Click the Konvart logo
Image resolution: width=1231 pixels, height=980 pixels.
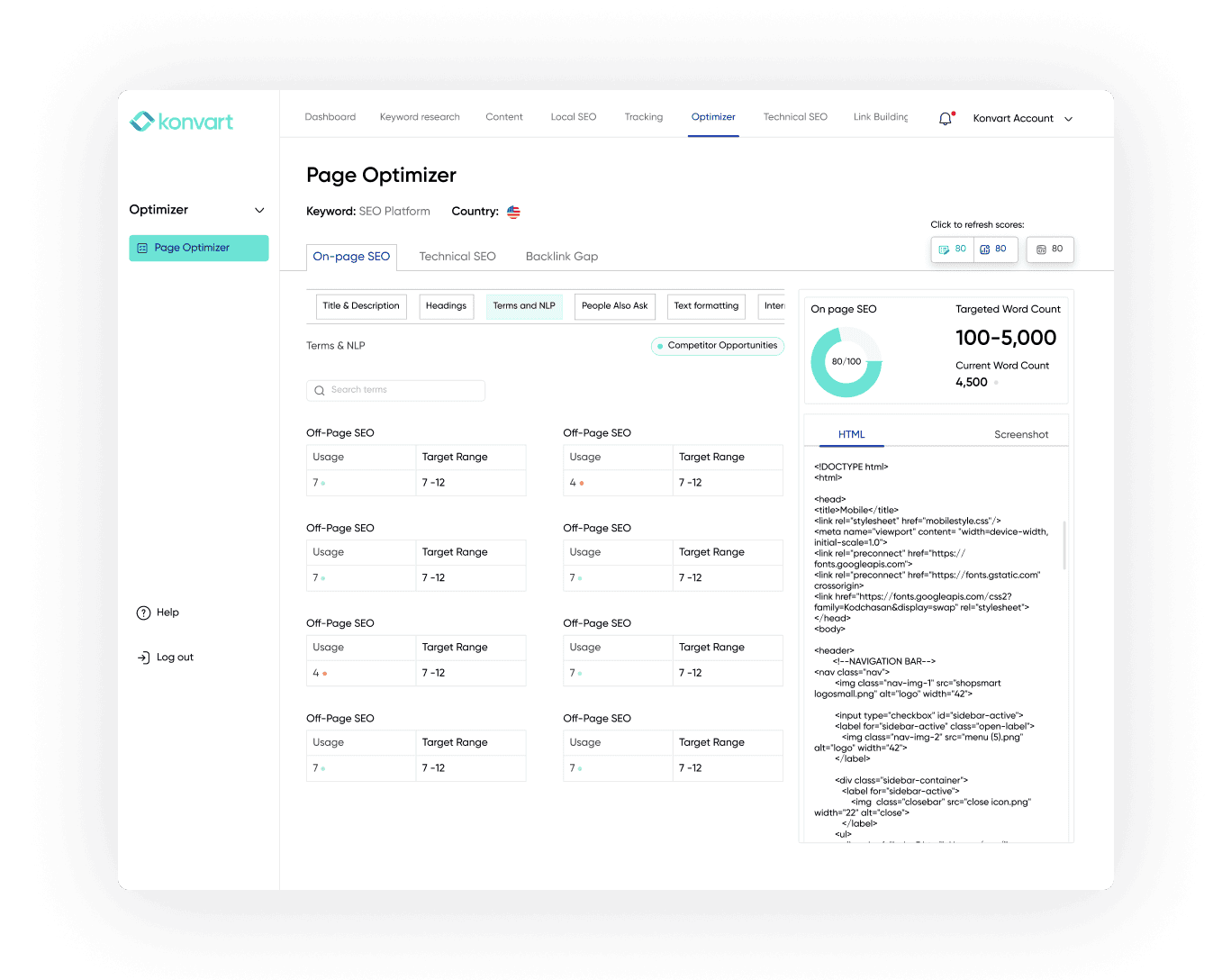coord(181,121)
